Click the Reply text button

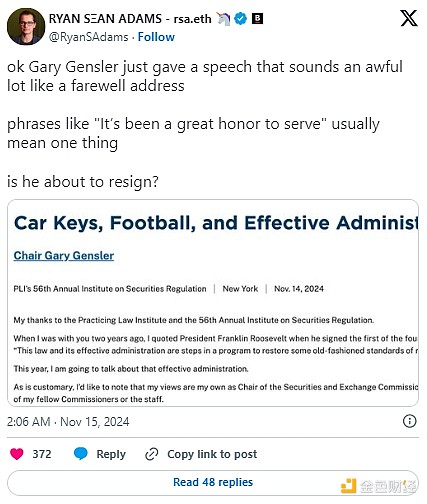111,454
